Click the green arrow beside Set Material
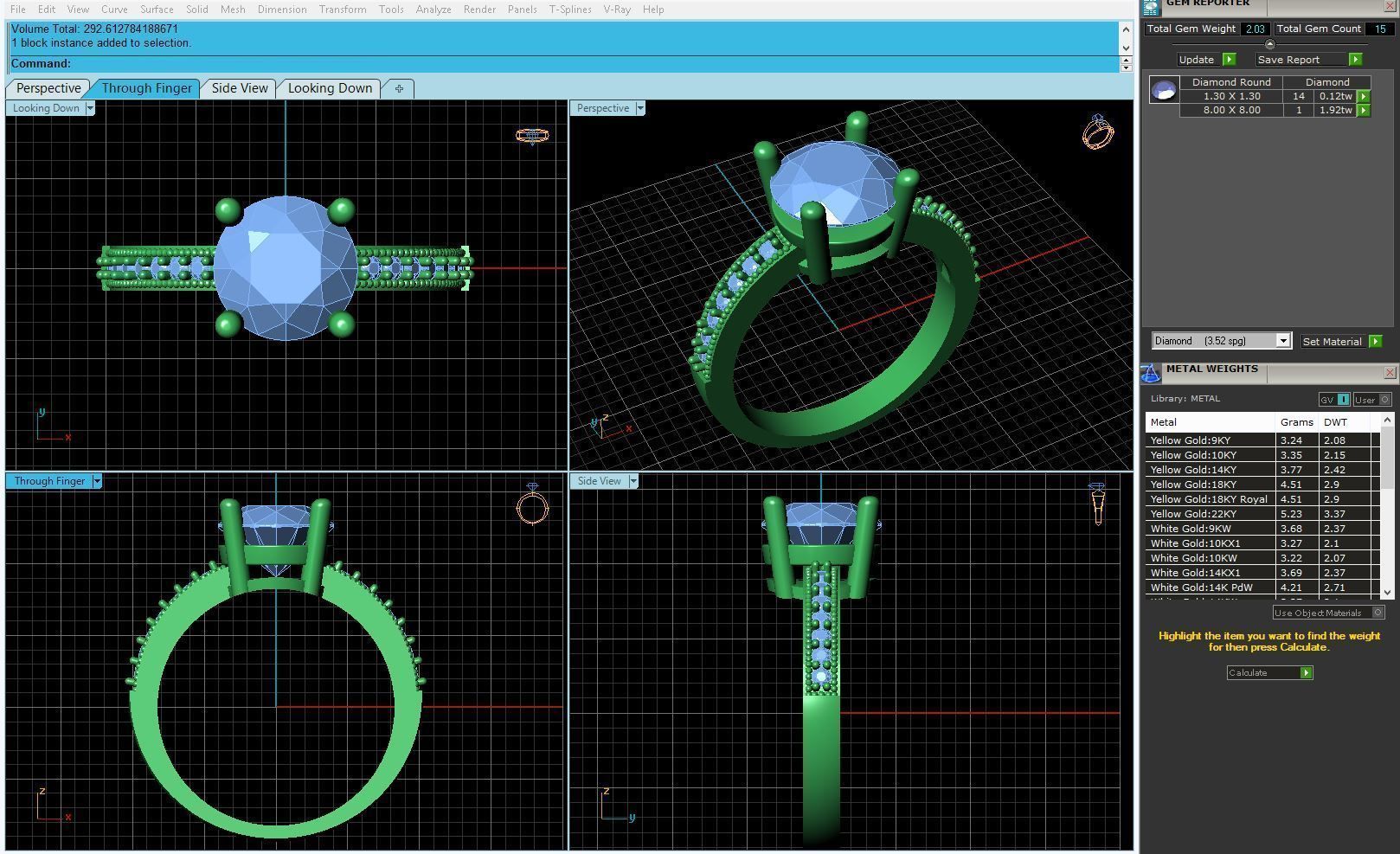The height and width of the screenshot is (854, 1400). (x=1375, y=342)
